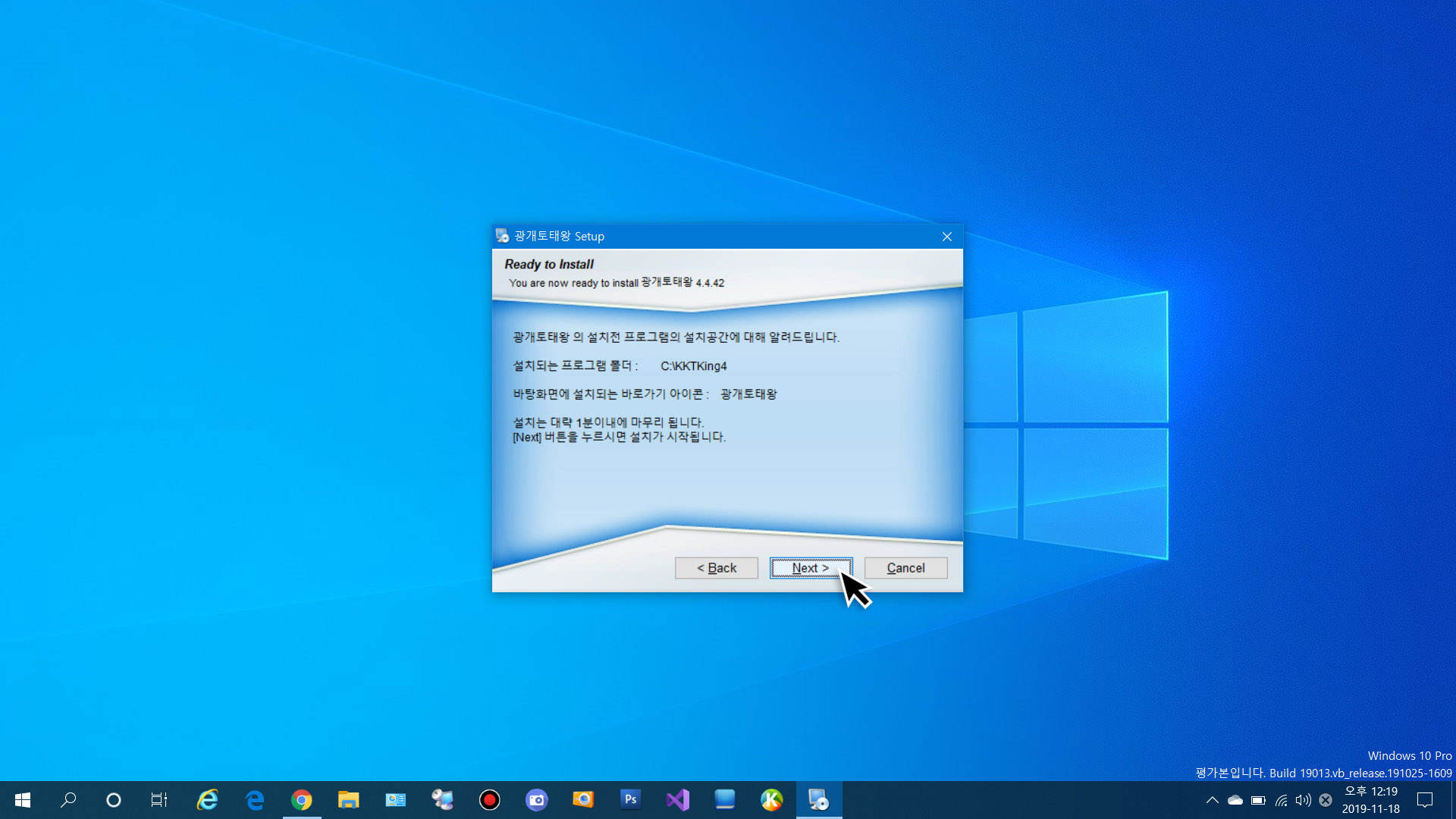Screen dimensions: 1456x819
Task: Expand hidden system tray icons
Action: [1212, 799]
